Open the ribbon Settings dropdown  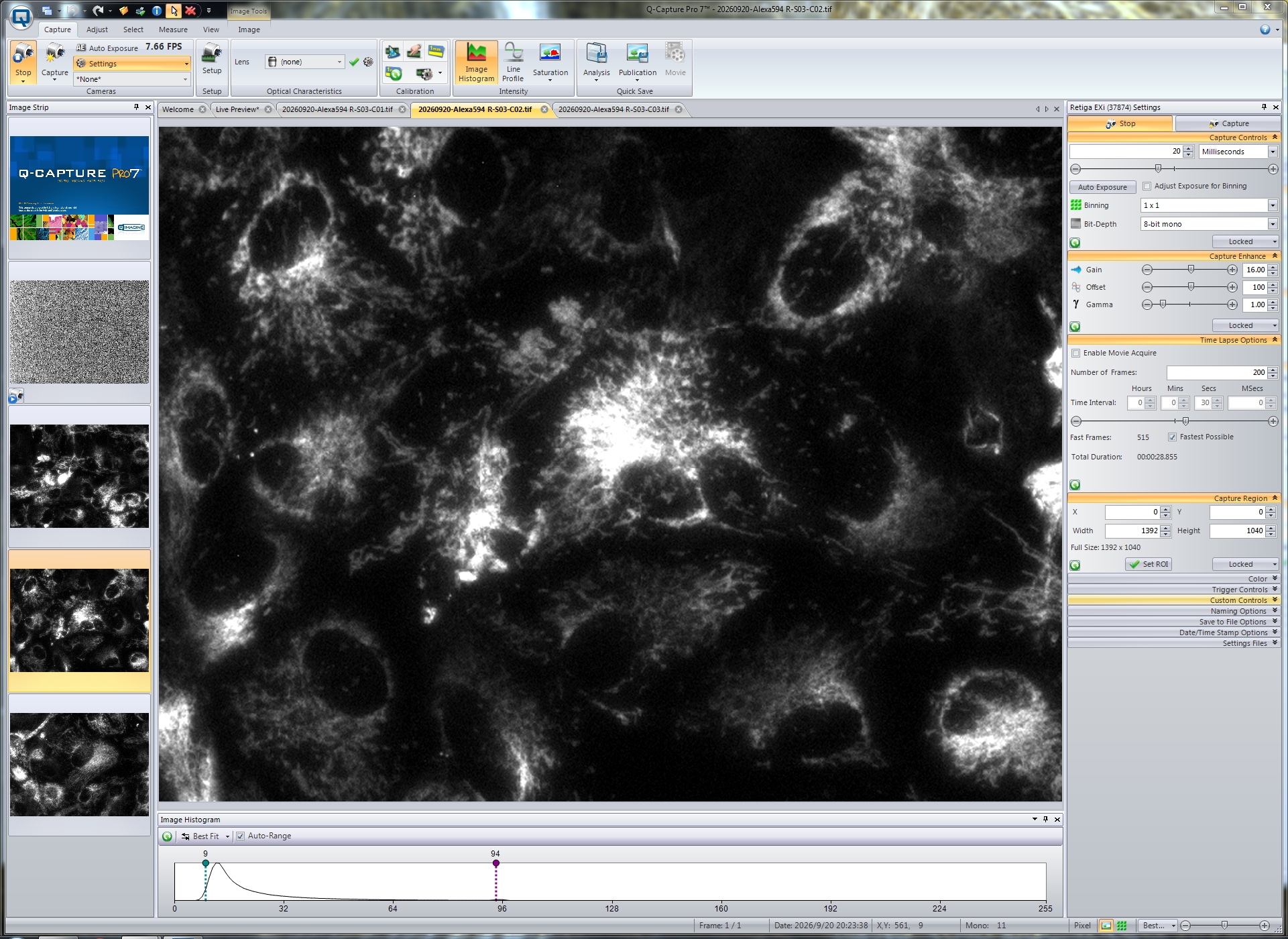pos(132,64)
